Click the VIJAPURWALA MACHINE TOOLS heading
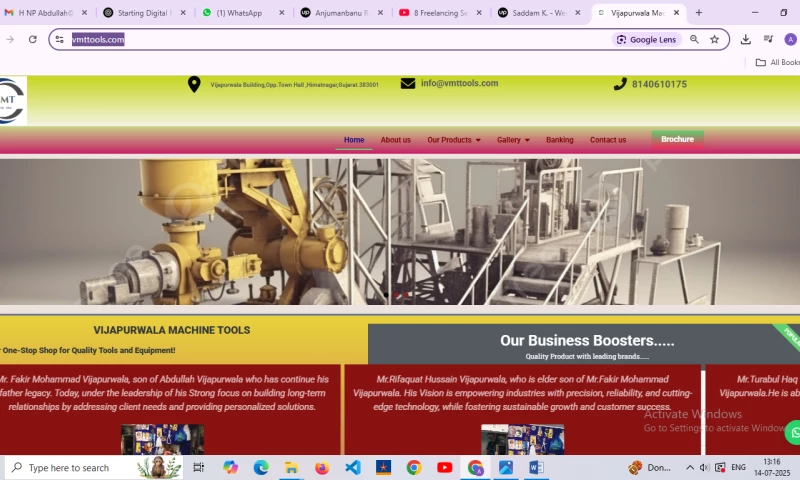The image size is (800, 480). [x=171, y=330]
